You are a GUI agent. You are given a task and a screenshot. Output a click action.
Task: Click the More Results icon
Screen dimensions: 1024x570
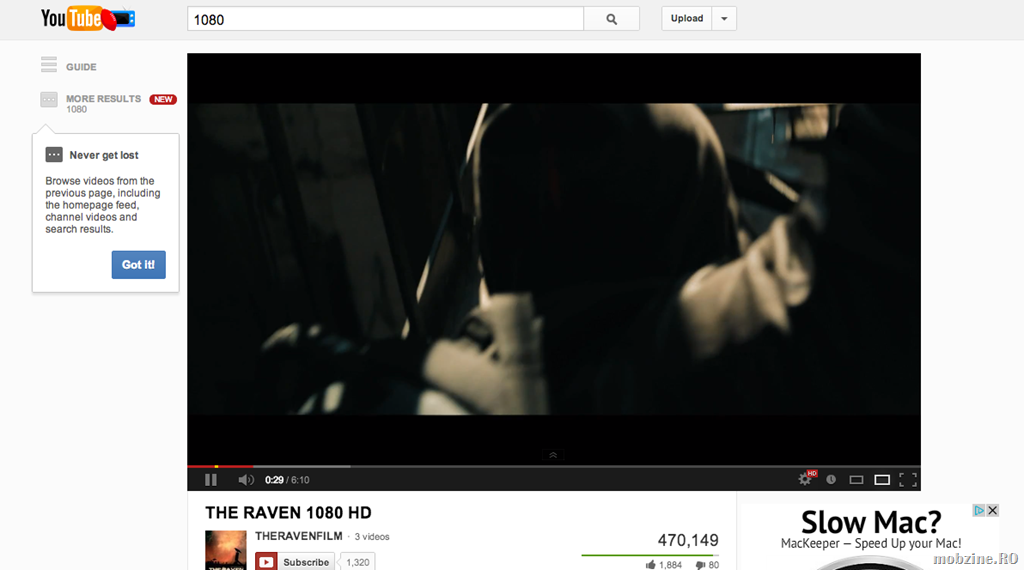point(49,99)
